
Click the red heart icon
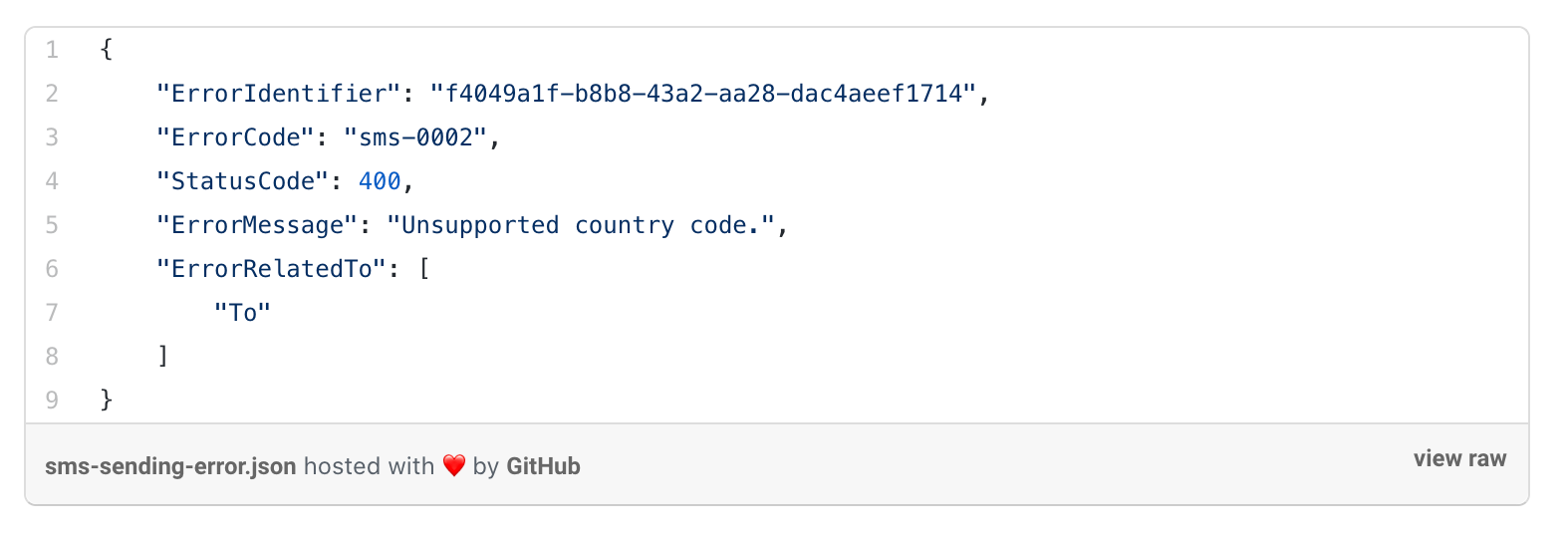tap(454, 466)
